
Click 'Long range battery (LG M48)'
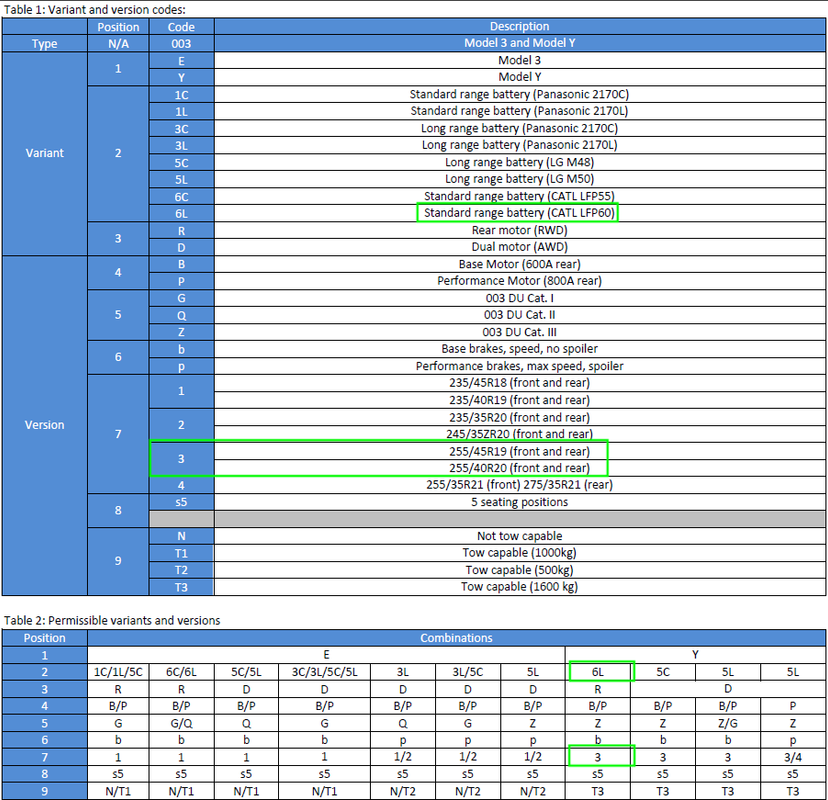tap(520, 162)
